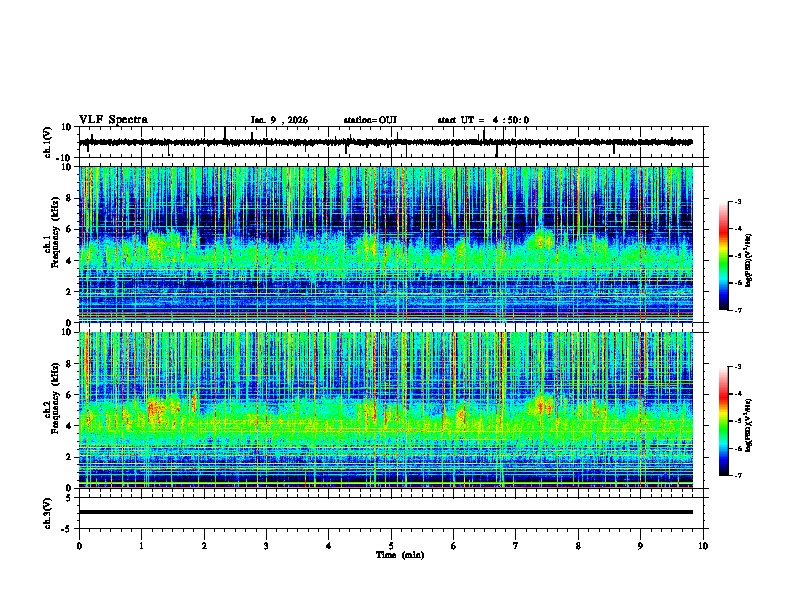Click the time axis tick label '9'
This screenshot has height=612, width=792.
640,546
